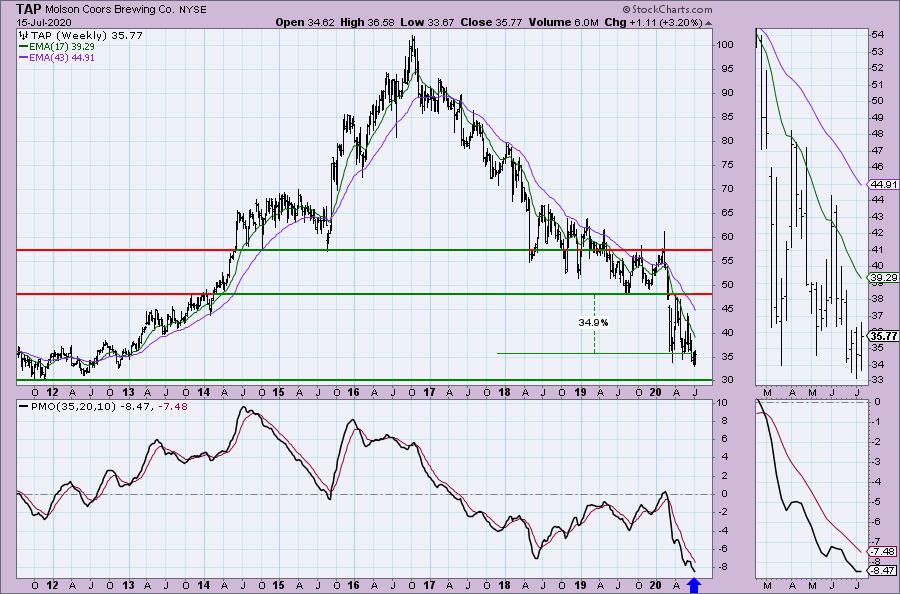Click the 54 label on the zoom panel axis
This screenshot has height=594, width=900.
pyautogui.click(x=878, y=34)
